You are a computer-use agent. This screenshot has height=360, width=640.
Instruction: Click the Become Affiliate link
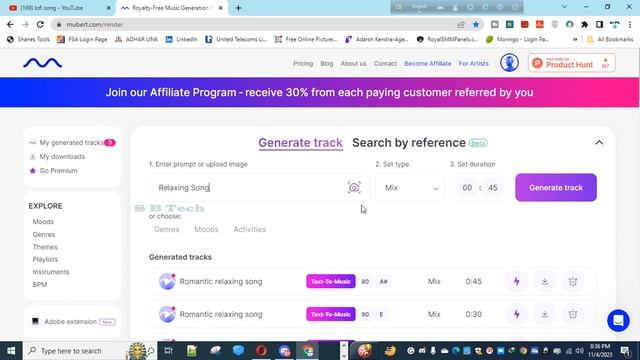[x=428, y=63]
